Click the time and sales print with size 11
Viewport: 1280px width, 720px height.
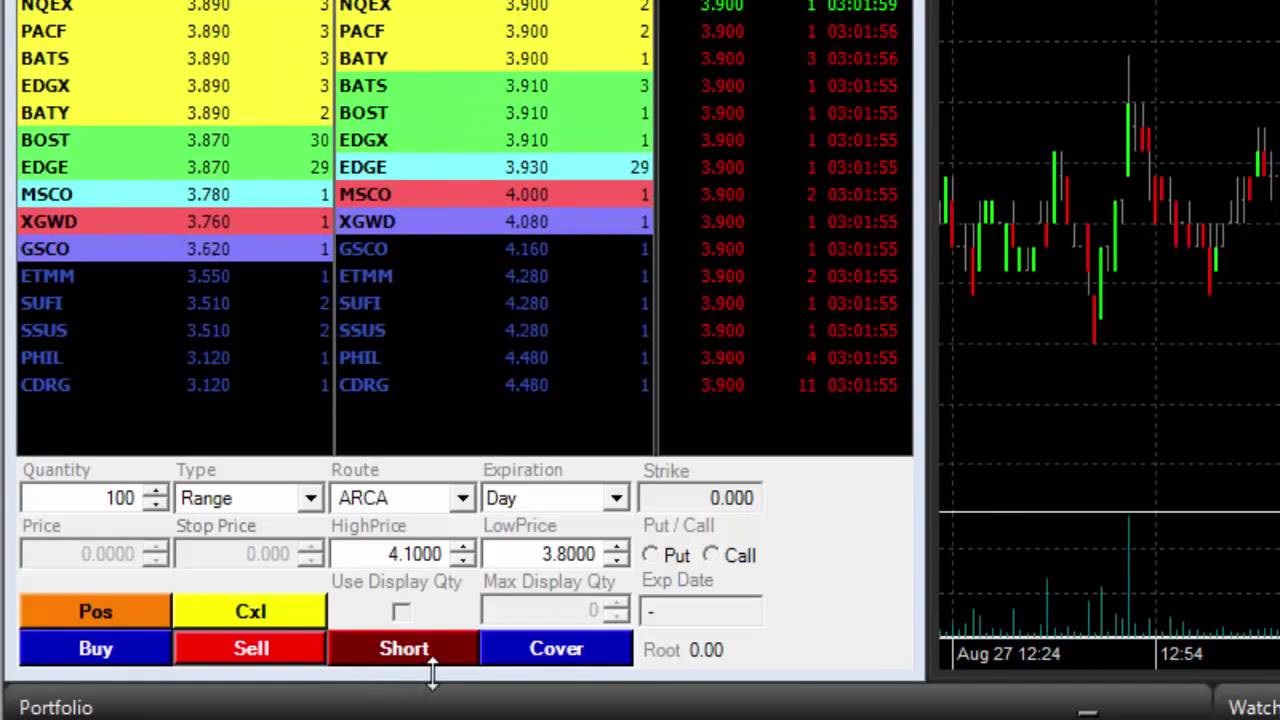(x=785, y=384)
